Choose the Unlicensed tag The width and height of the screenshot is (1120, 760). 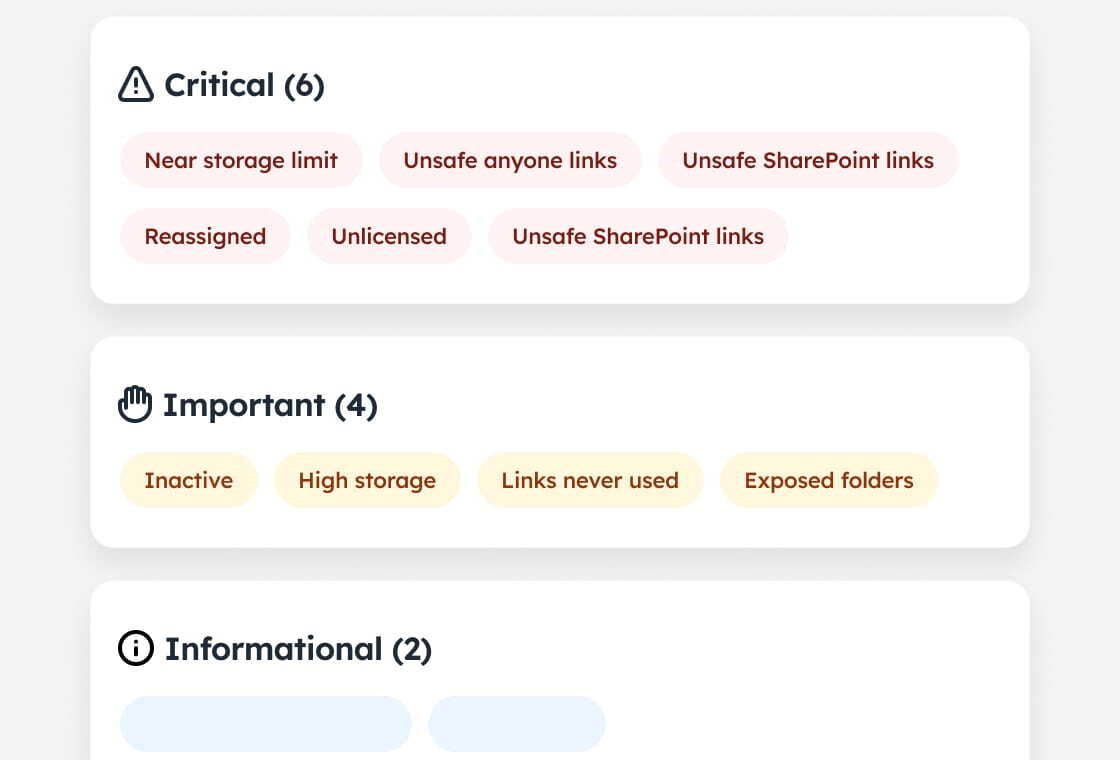click(x=389, y=236)
